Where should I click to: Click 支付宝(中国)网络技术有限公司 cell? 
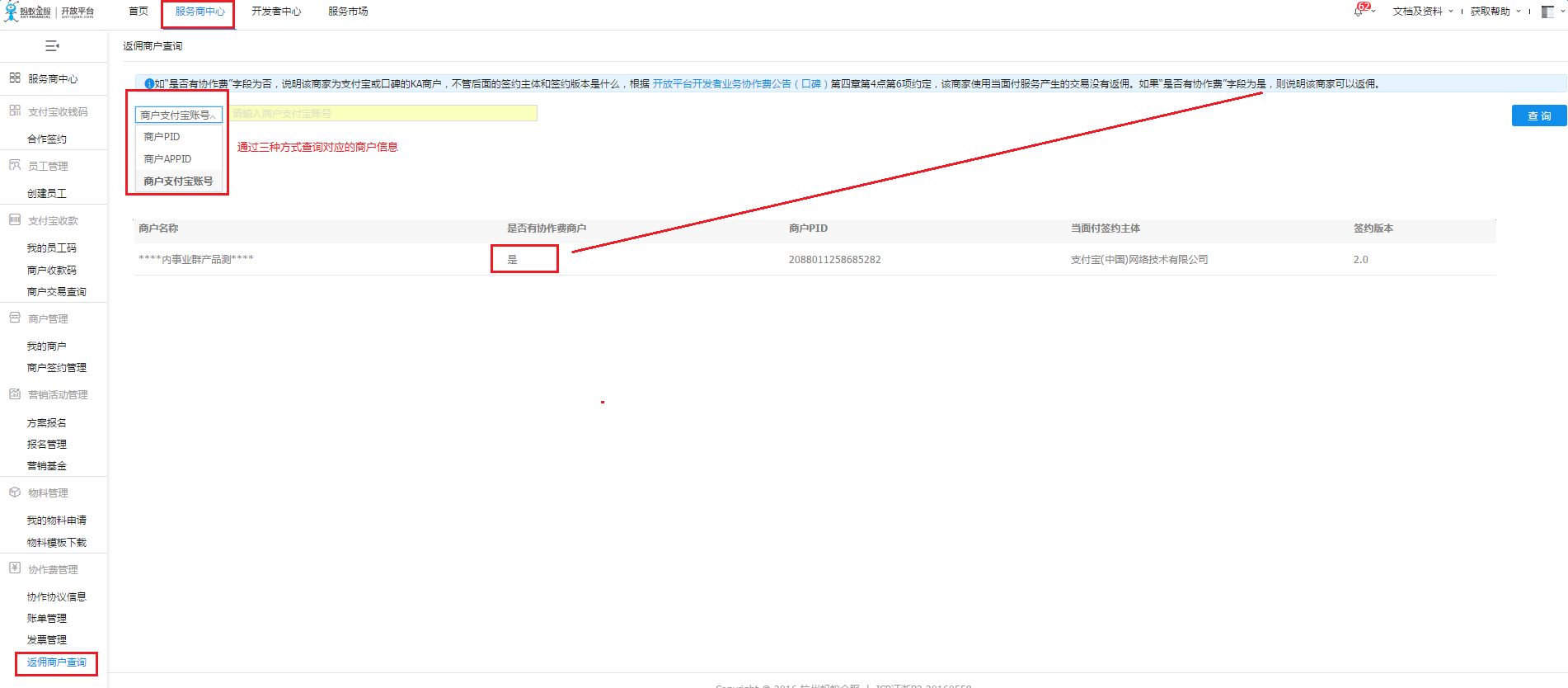(1139, 260)
